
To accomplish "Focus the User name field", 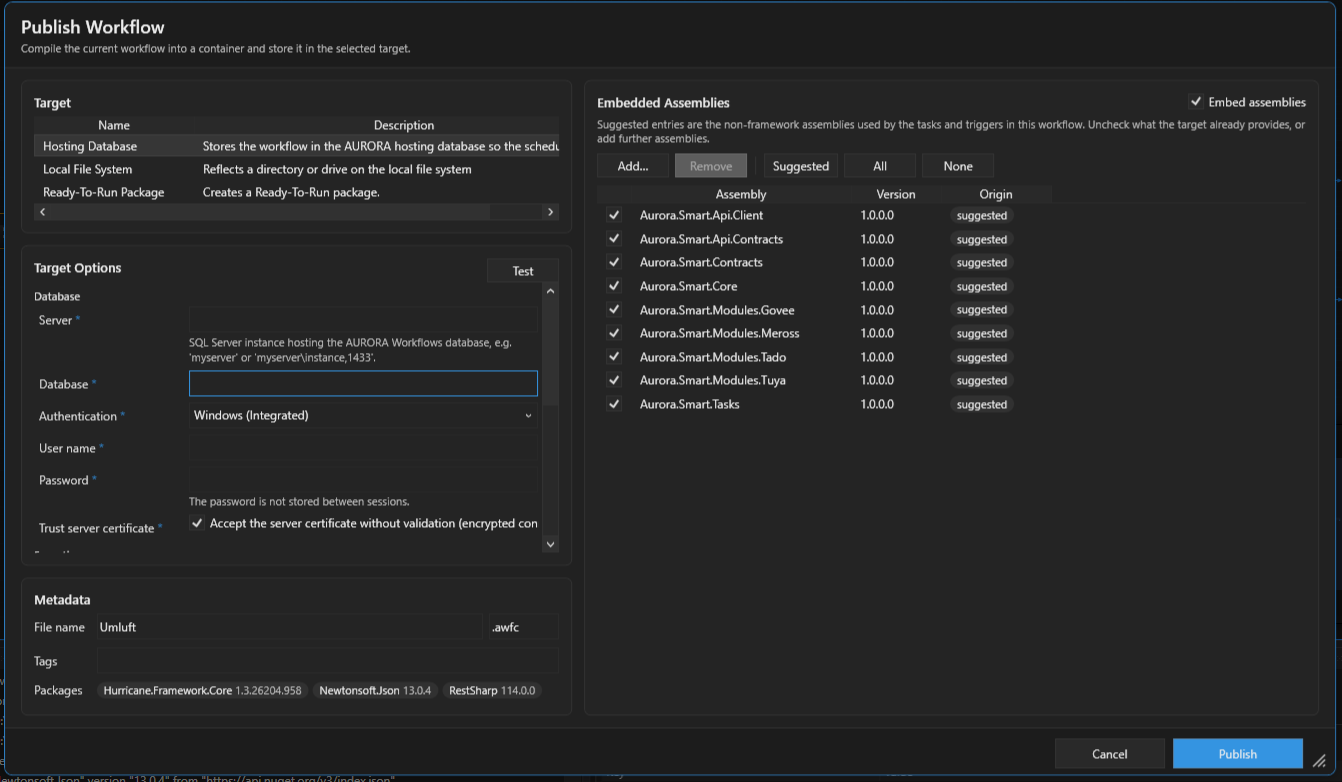I will coord(363,448).
